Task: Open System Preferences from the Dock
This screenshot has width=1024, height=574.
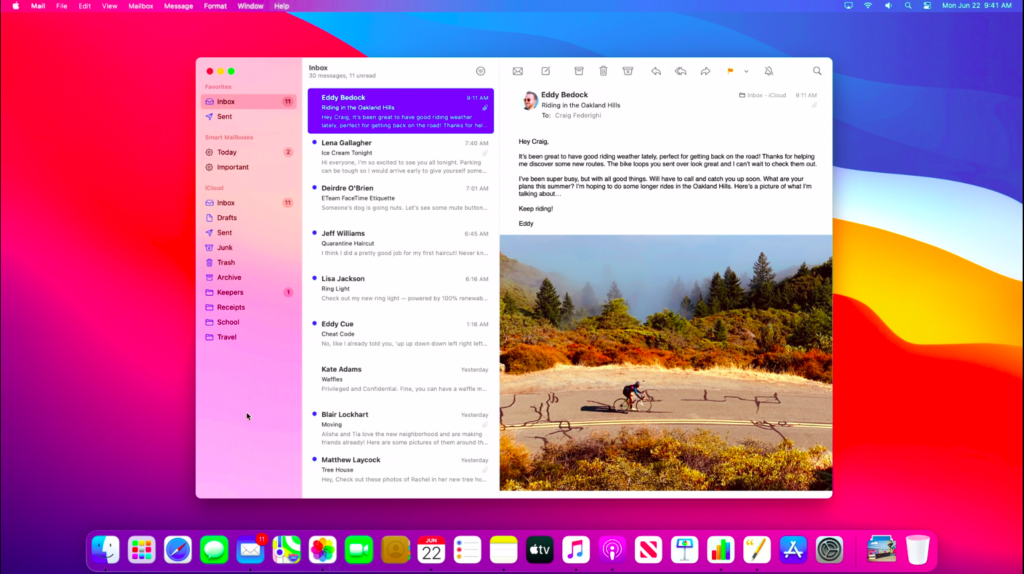Action: [x=829, y=550]
